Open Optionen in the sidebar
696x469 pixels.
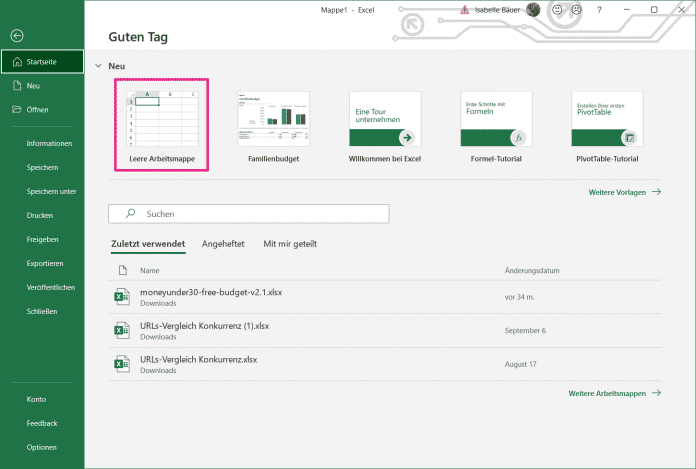click(42, 447)
